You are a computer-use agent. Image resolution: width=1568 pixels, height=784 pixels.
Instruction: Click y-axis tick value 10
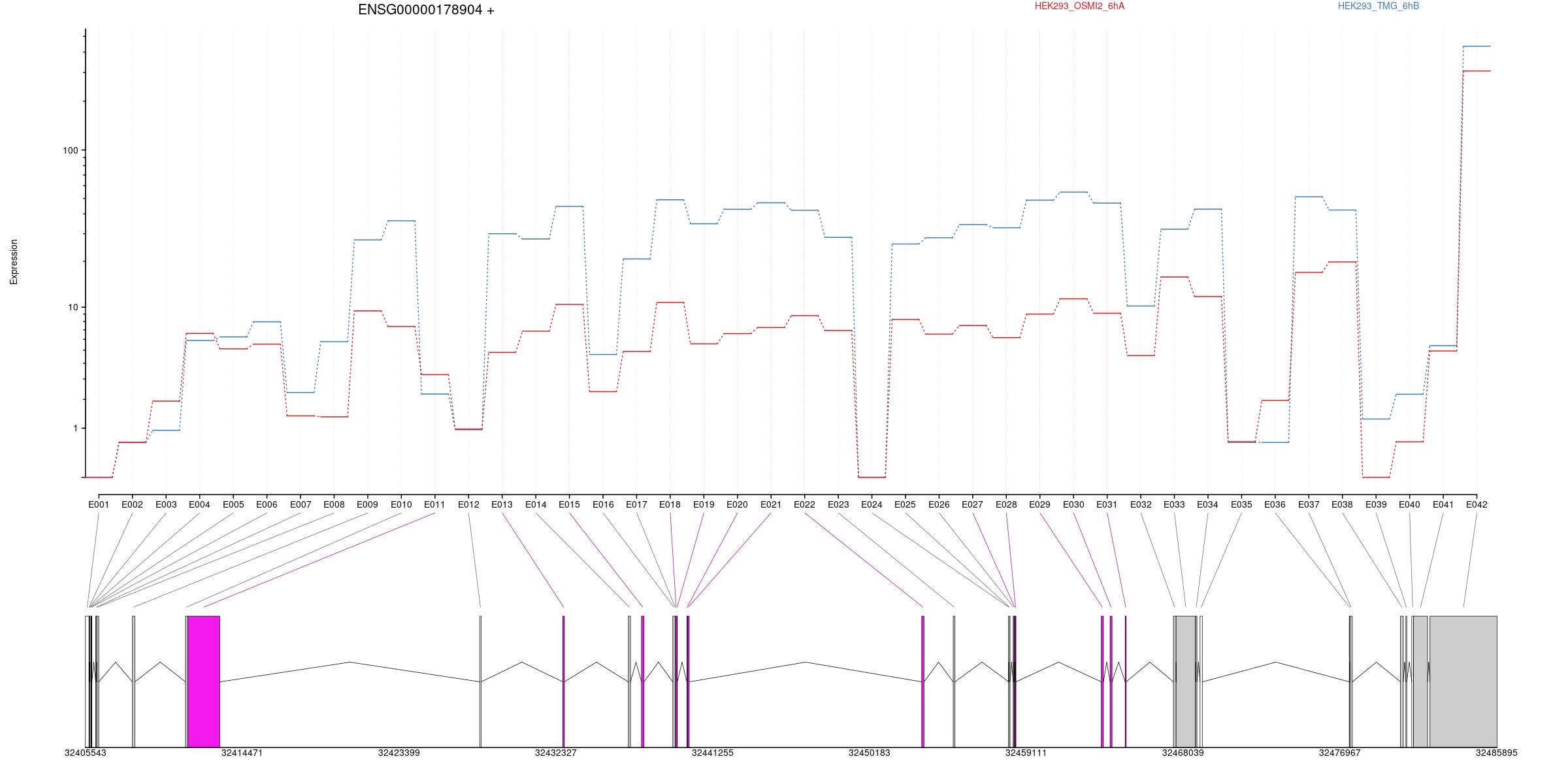tap(73, 308)
